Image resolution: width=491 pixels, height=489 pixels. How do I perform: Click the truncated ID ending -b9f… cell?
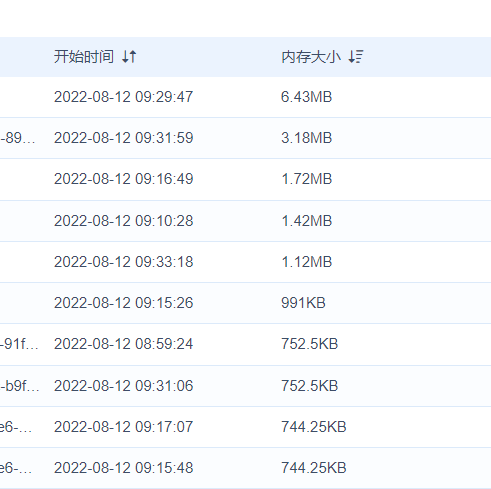(x=20, y=386)
